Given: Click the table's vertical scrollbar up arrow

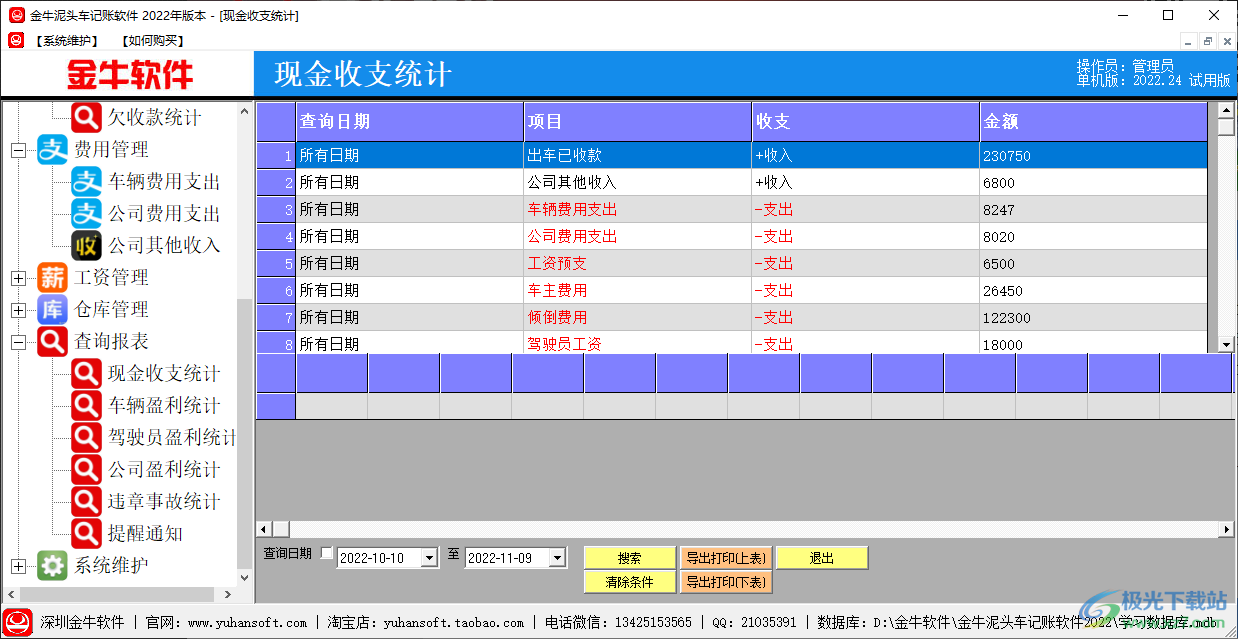Looking at the screenshot, I should (1226, 109).
